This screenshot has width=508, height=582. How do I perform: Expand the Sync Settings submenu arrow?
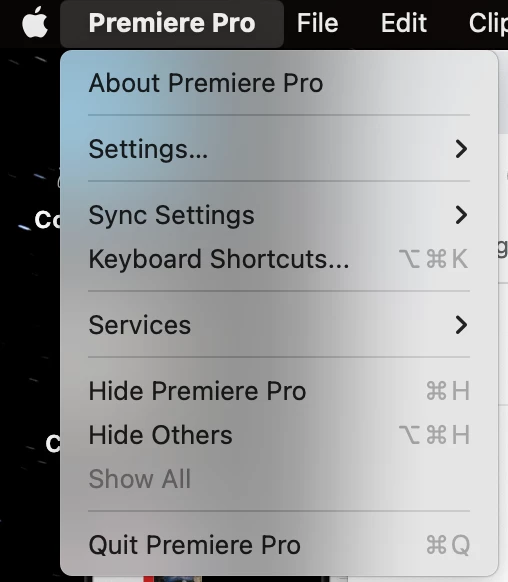click(x=461, y=215)
